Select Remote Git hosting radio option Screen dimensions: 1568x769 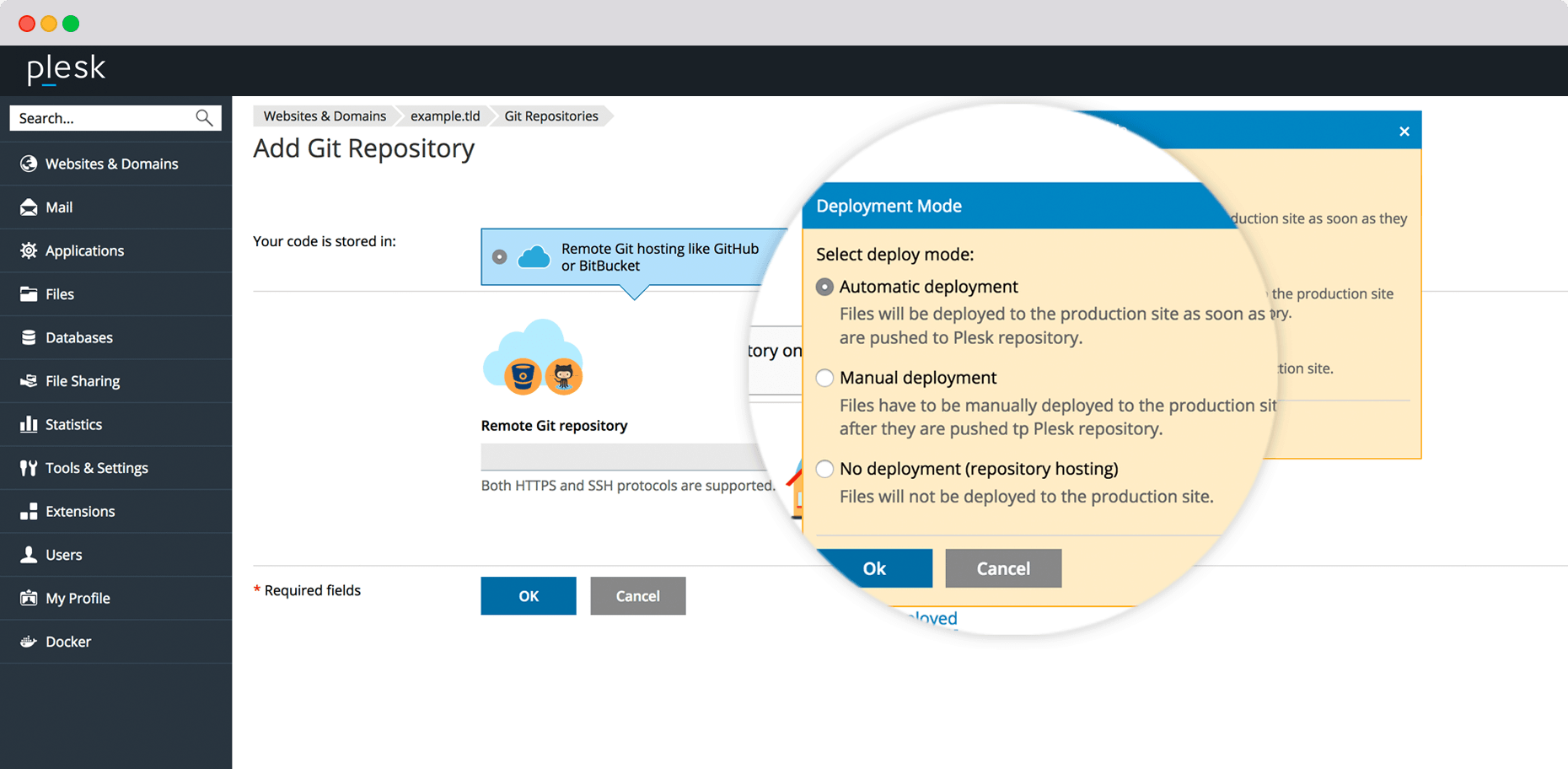(x=500, y=257)
